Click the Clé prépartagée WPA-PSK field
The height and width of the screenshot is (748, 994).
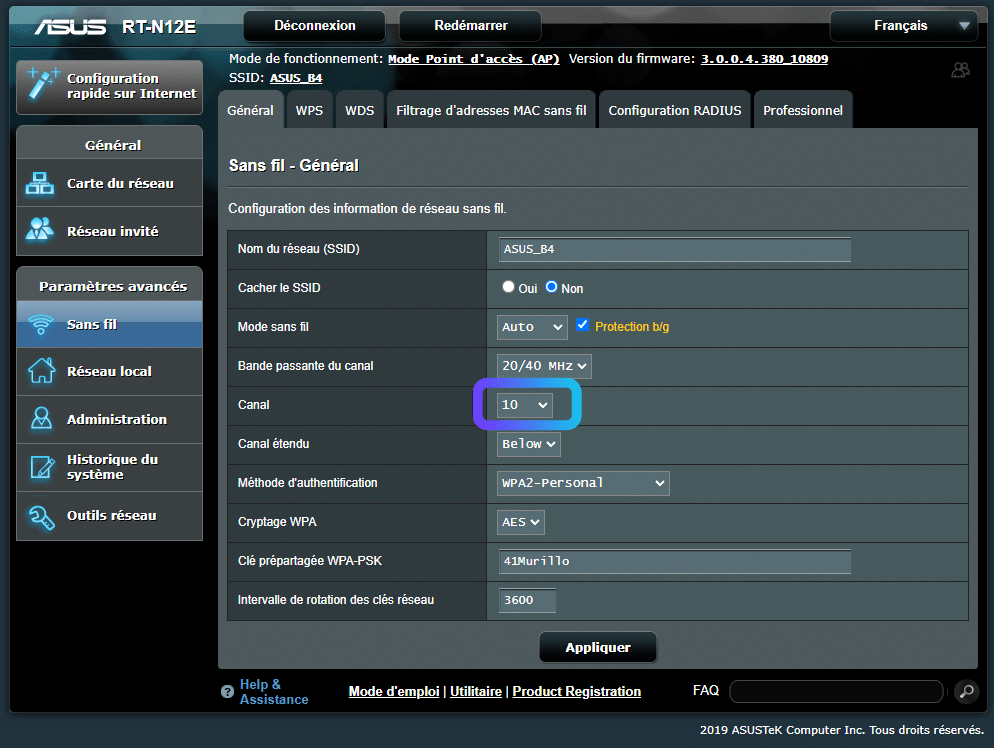[674, 561]
